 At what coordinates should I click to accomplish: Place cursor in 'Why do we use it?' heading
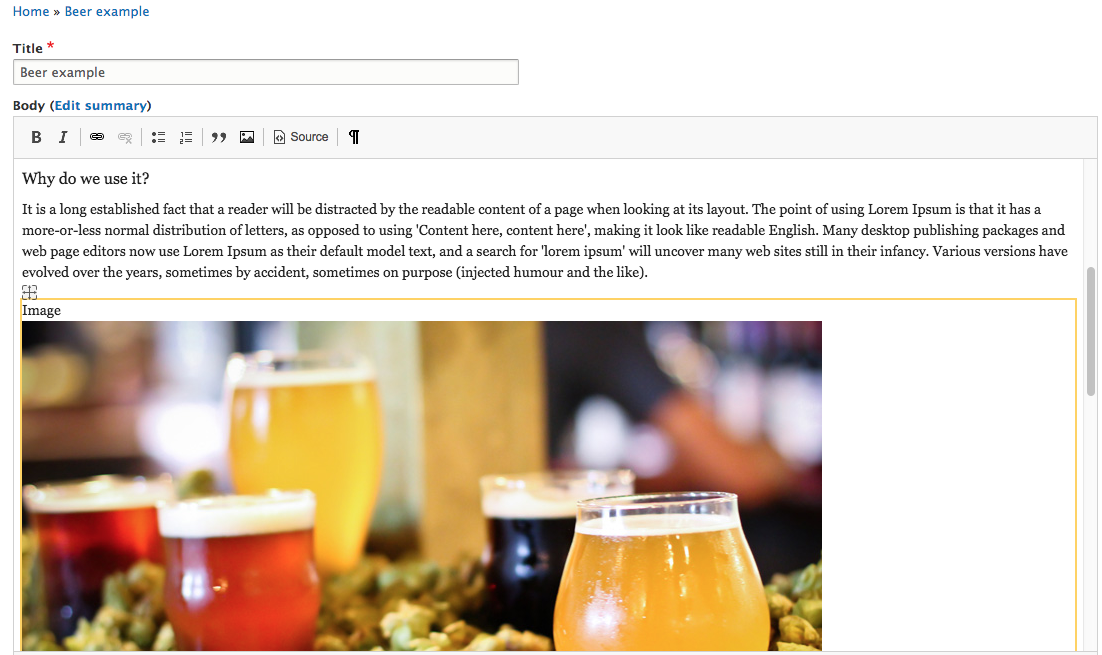(x=86, y=179)
